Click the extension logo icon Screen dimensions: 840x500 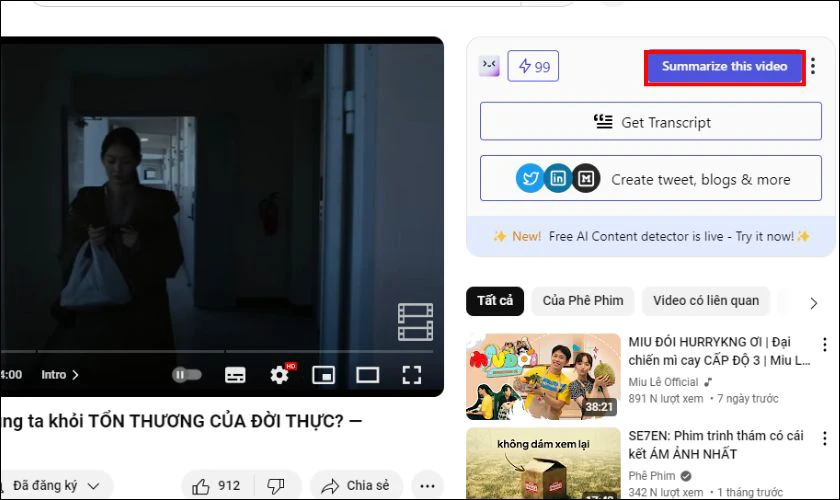point(489,66)
